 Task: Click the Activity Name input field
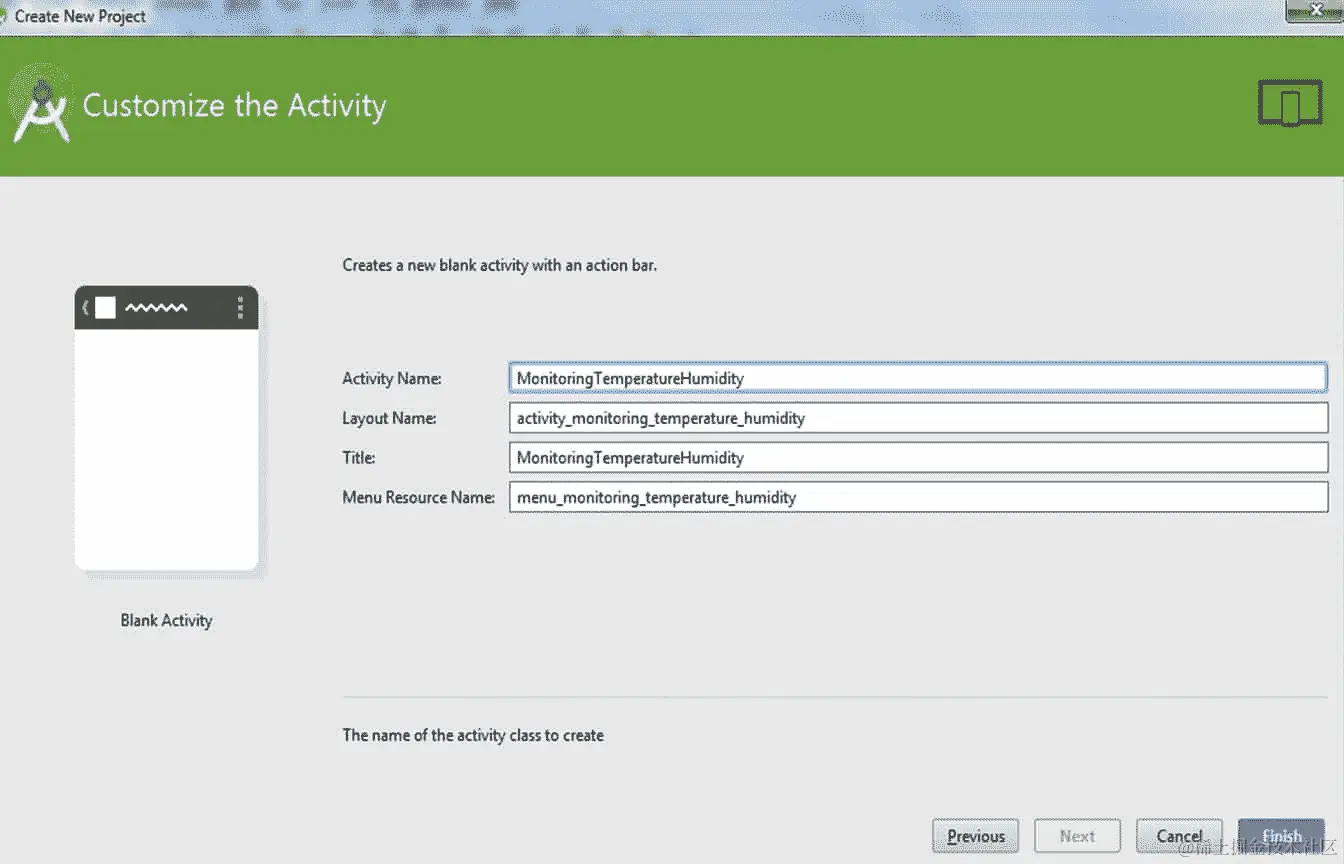[918, 378]
